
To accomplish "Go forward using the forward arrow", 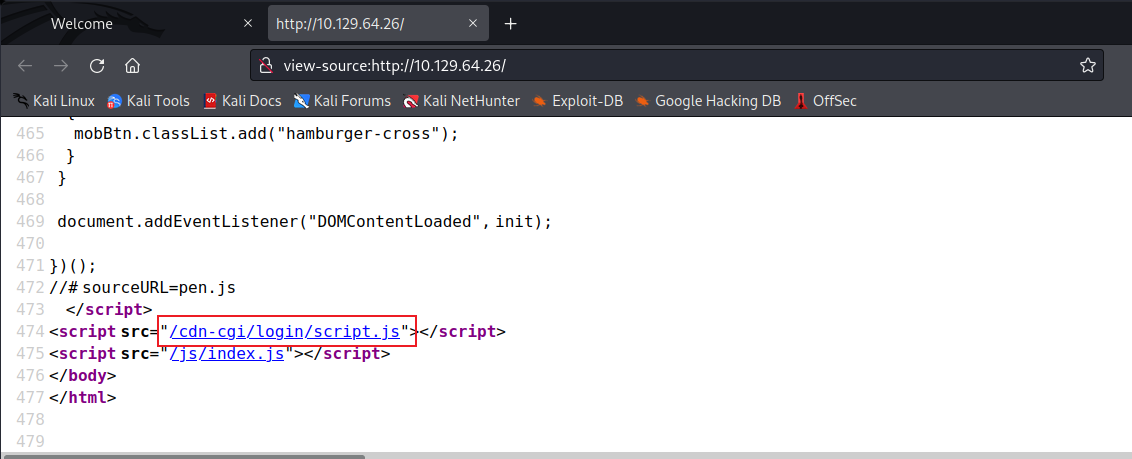I will pyautogui.click(x=61, y=66).
